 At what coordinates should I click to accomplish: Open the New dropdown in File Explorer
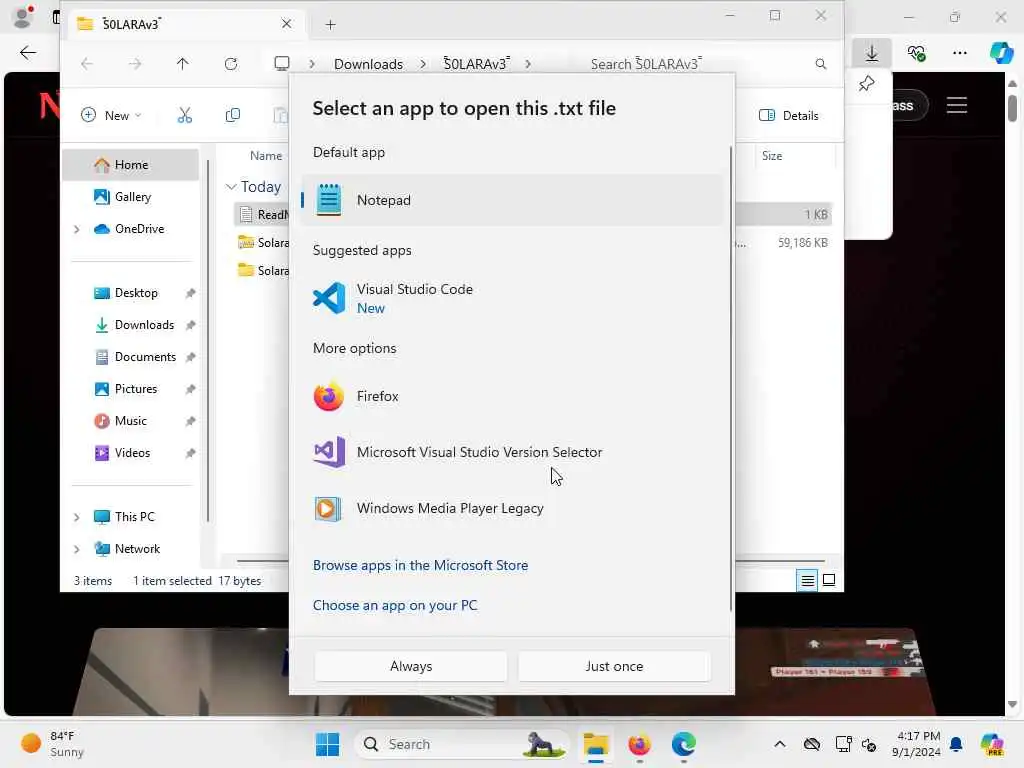pyautogui.click(x=111, y=116)
